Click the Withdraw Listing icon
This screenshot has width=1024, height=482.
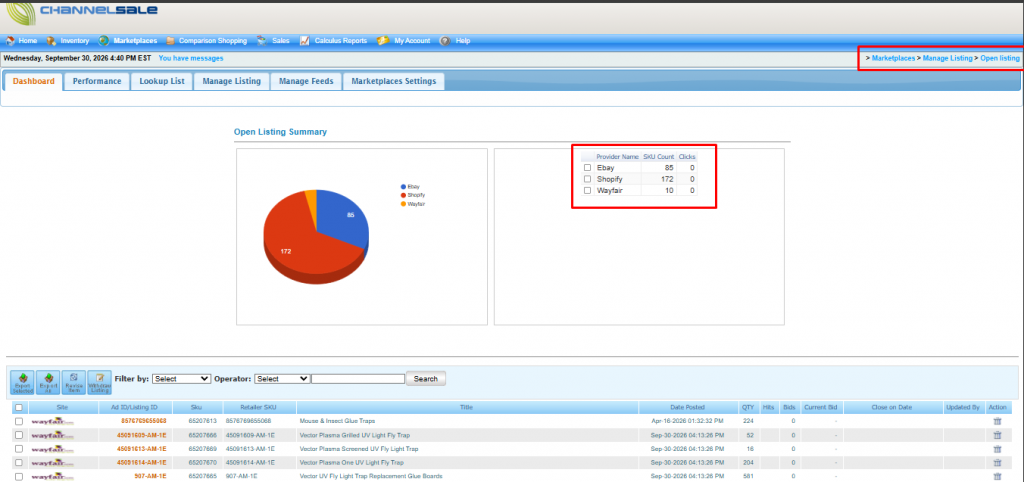(x=99, y=383)
